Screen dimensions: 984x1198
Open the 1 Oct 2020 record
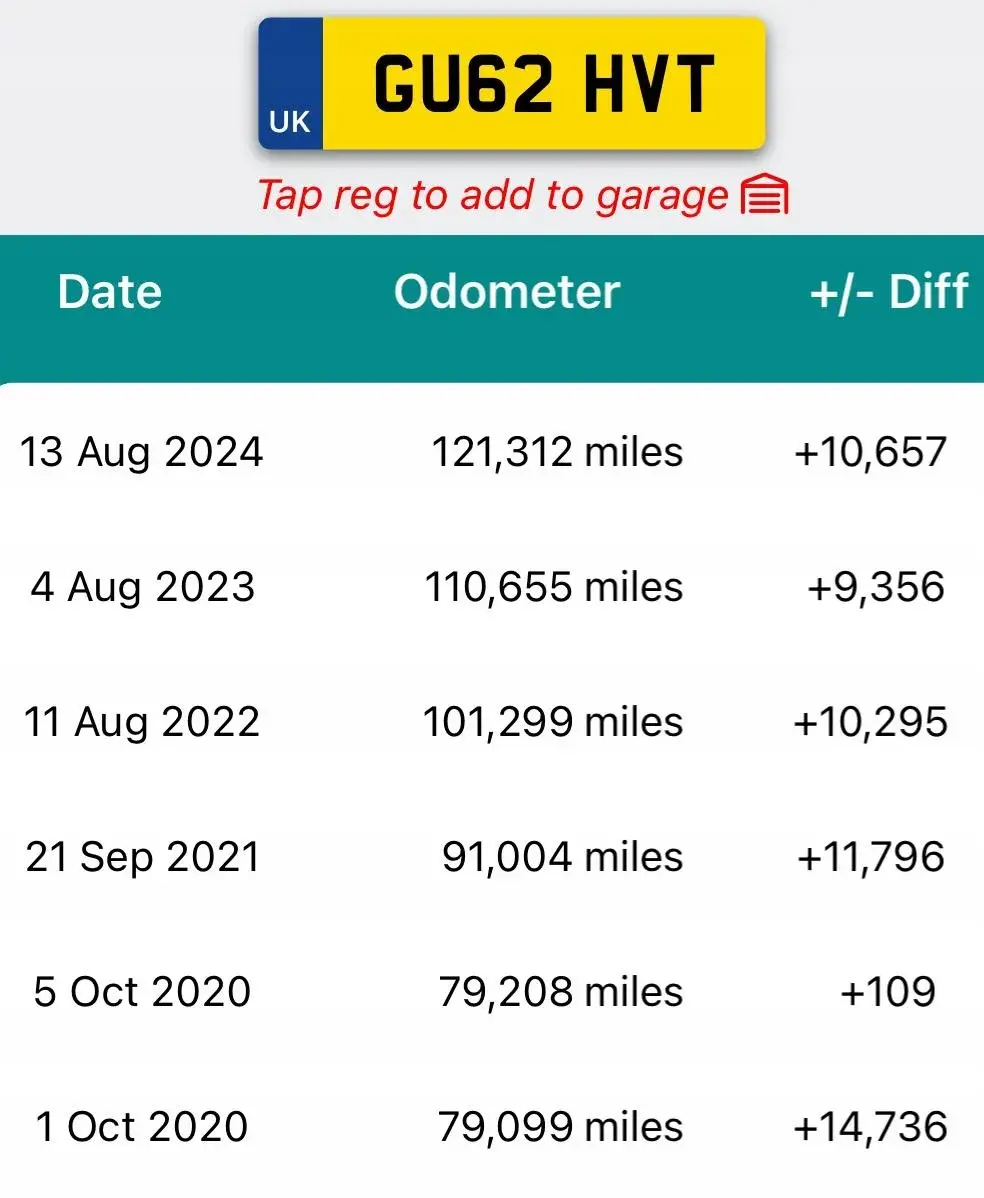[x=492, y=1127]
